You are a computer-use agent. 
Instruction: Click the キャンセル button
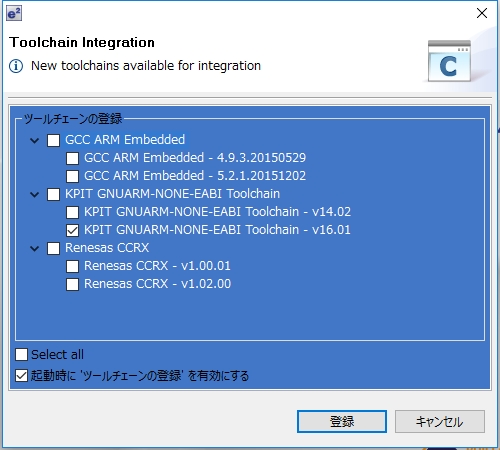440,422
